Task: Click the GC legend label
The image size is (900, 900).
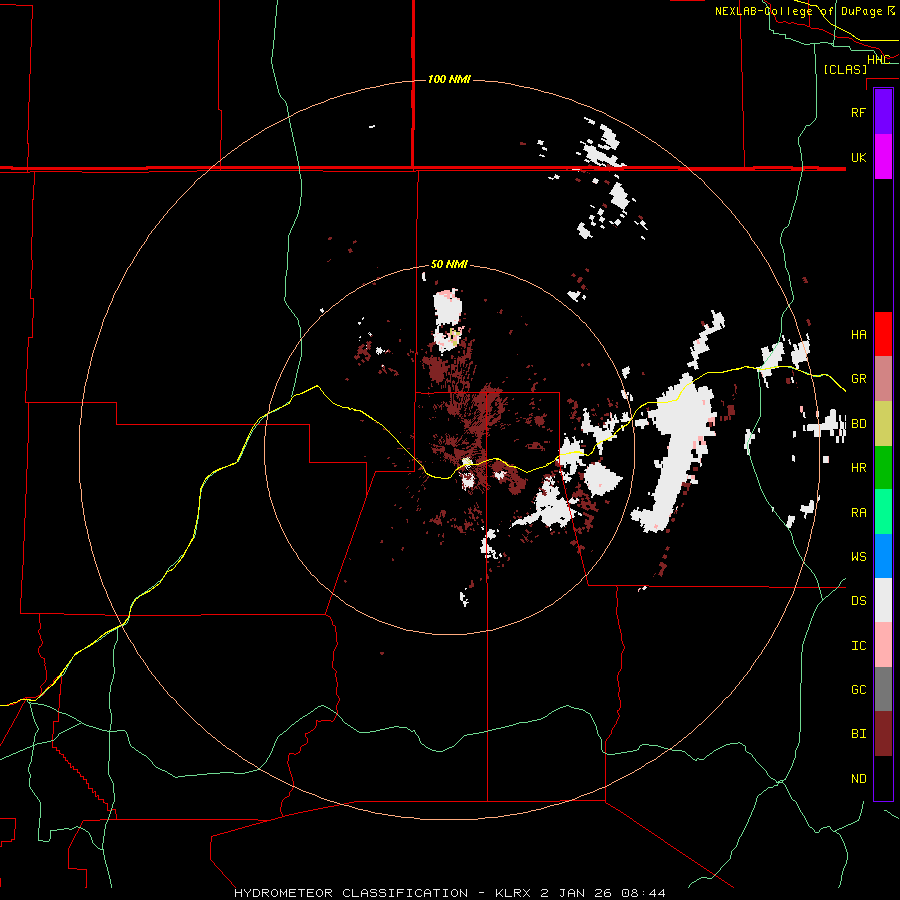Action: (858, 690)
